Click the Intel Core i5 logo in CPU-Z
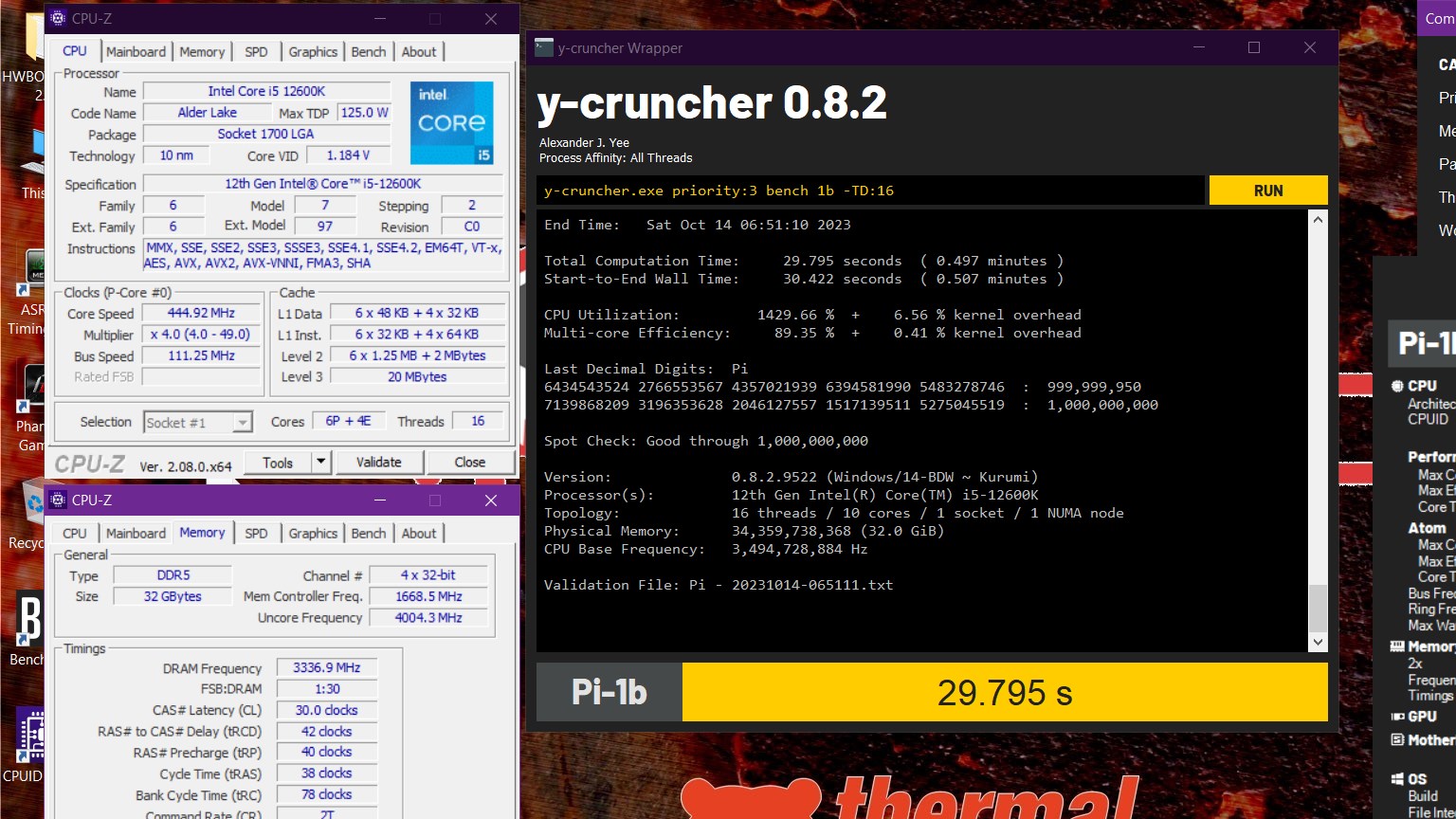Screen dimensions: 1456x819 coord(451,123)
